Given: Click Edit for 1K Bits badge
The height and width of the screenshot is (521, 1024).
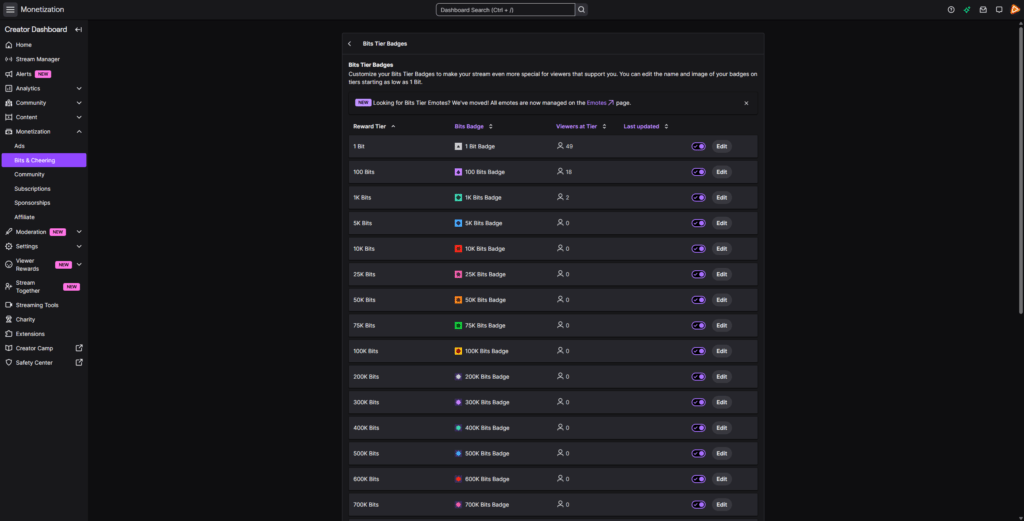Looking at the screenshot, I should click(721, 197).
